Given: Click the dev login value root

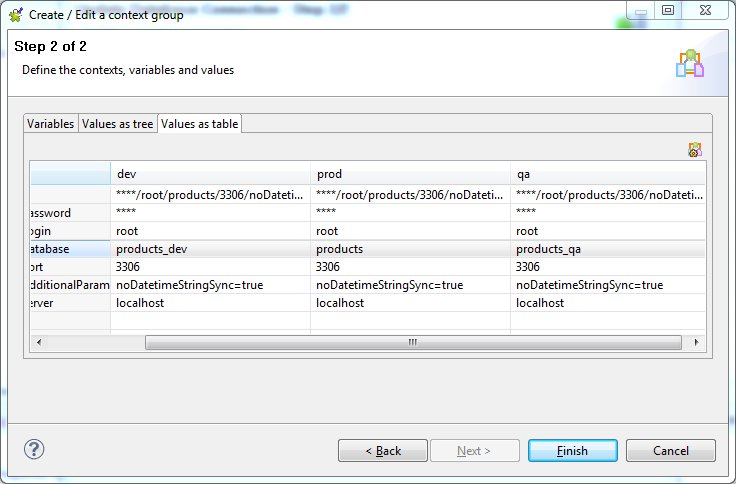Looking at the screenshot, I should [x=210, y=231].
